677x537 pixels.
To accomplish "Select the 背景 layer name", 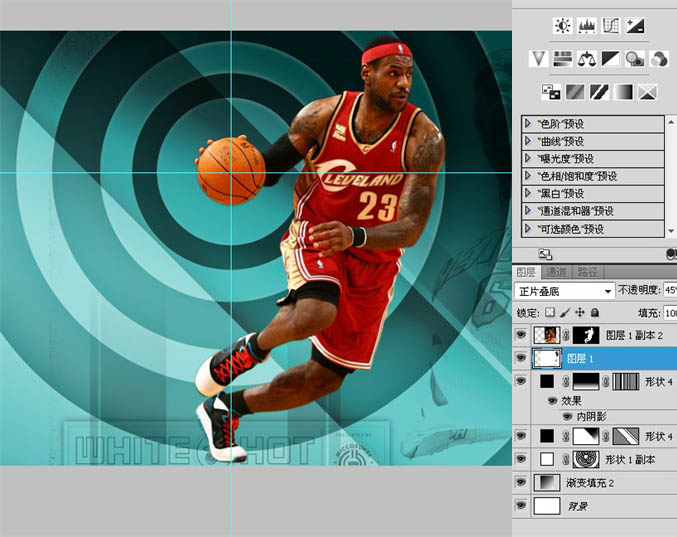I will click(578, 506).
